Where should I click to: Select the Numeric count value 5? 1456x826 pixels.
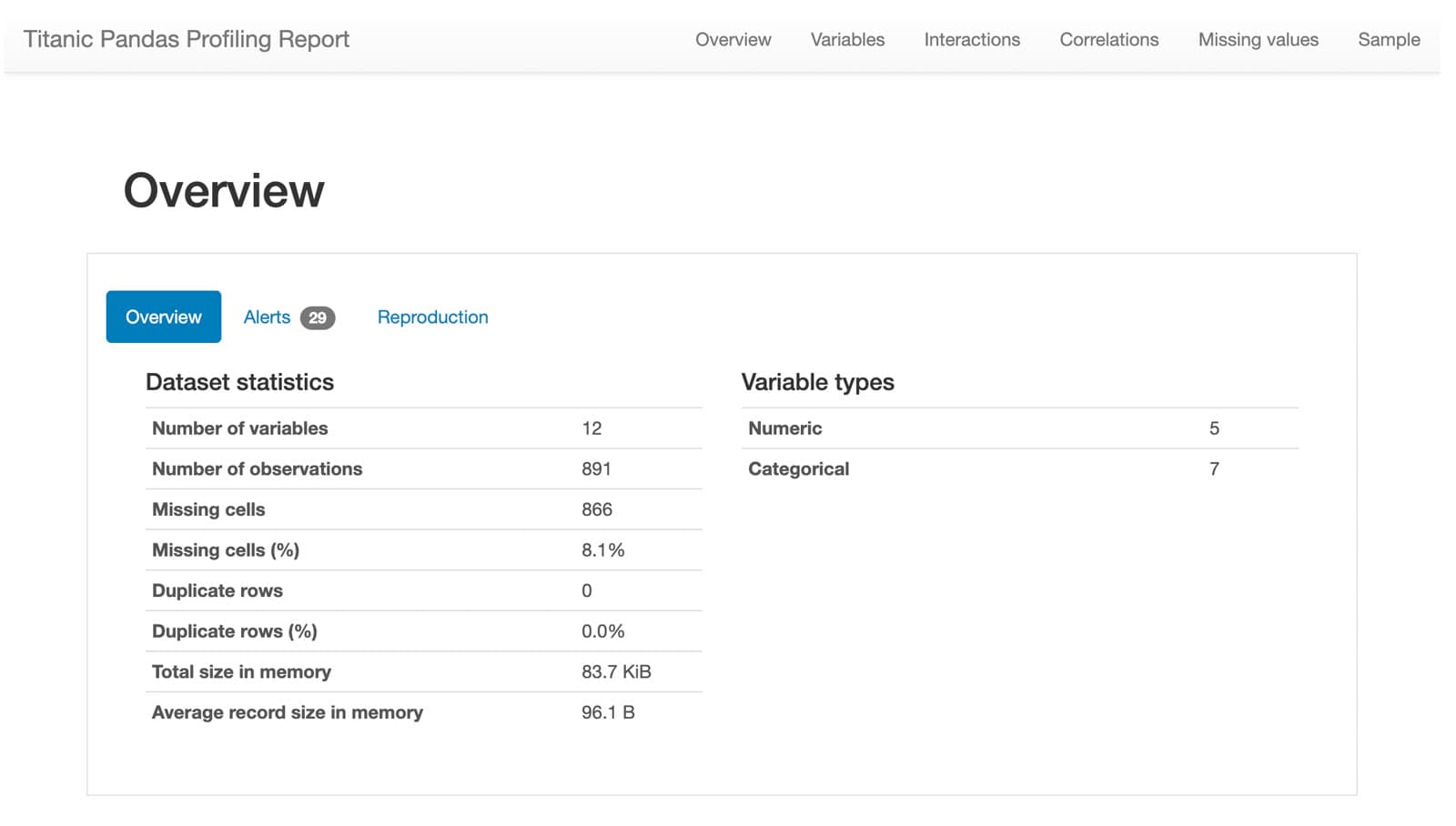click(1214, 428)
